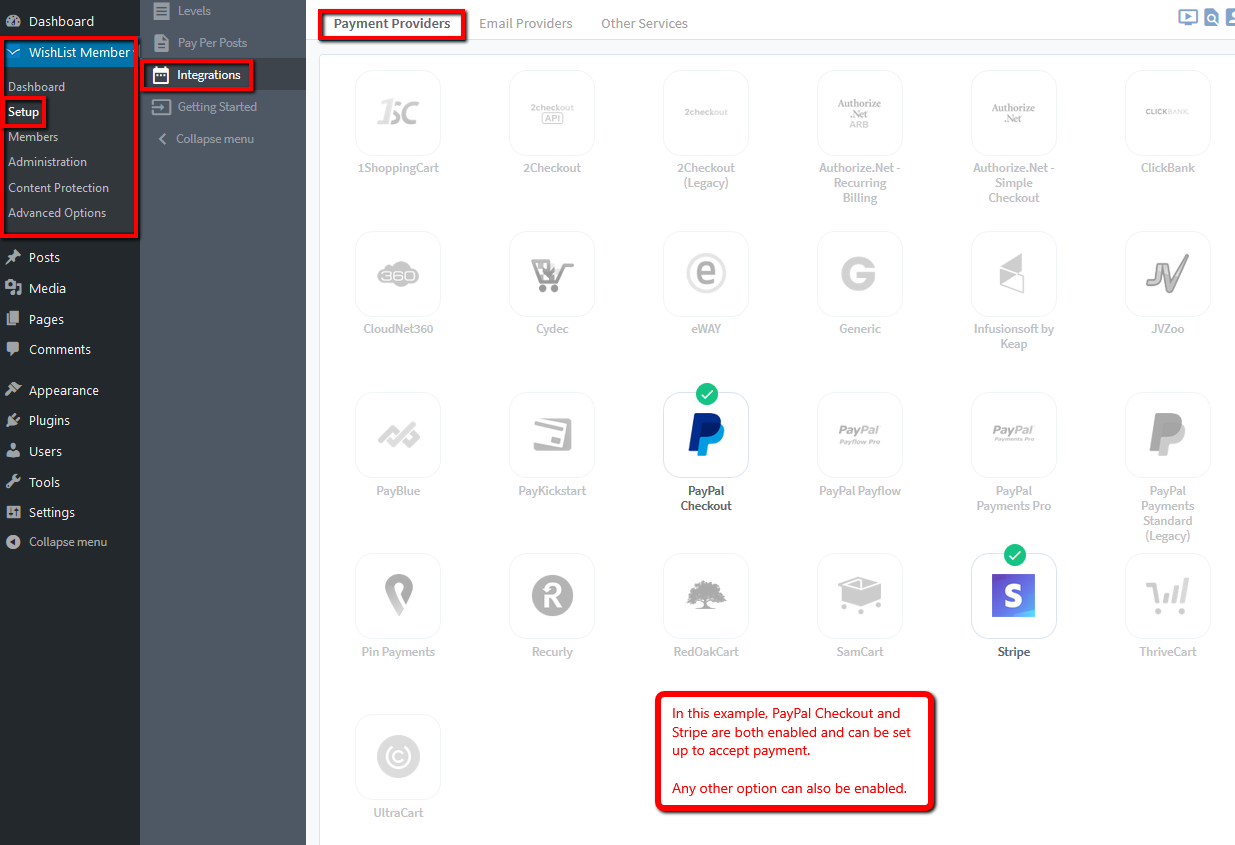Go to the Members submenu link
Screen dimensions: 1235x845
[33, 137]
